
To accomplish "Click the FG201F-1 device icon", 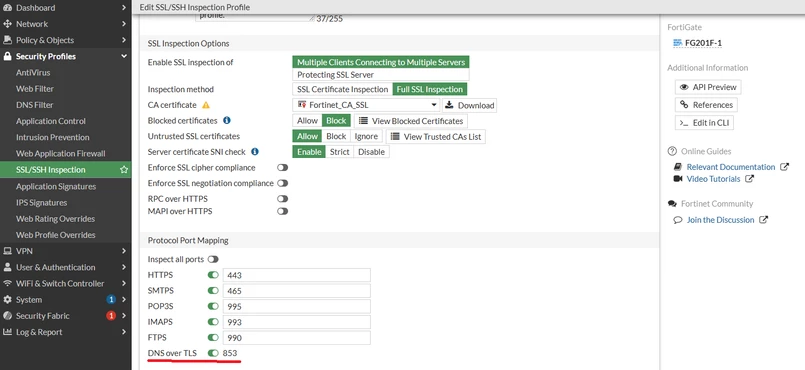I will 678,43.
